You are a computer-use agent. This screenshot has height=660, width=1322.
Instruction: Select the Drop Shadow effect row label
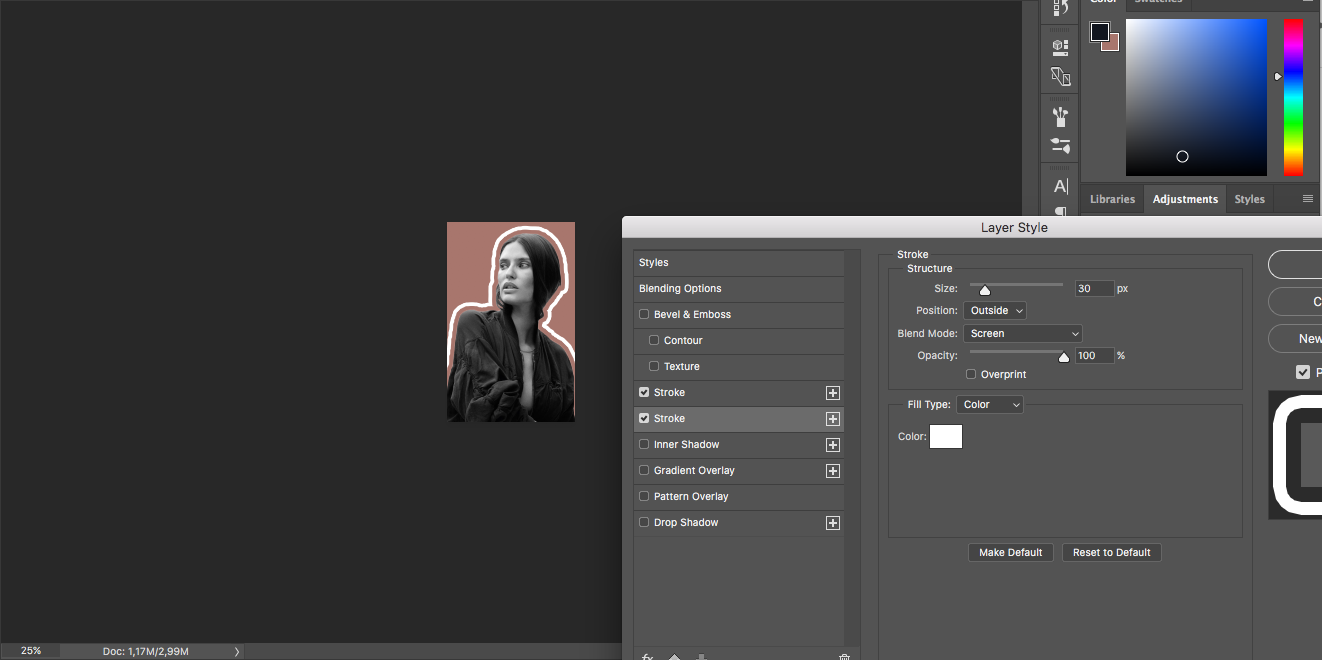coord(686,522)
